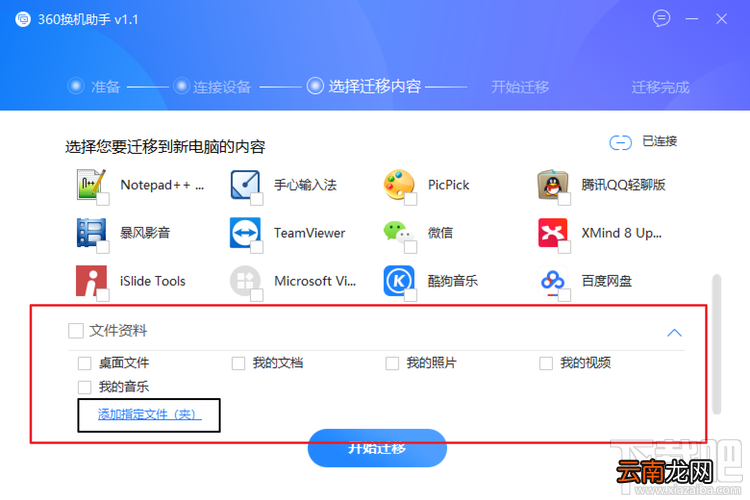Click the 手心输入法 app icon

pos(245,184)
